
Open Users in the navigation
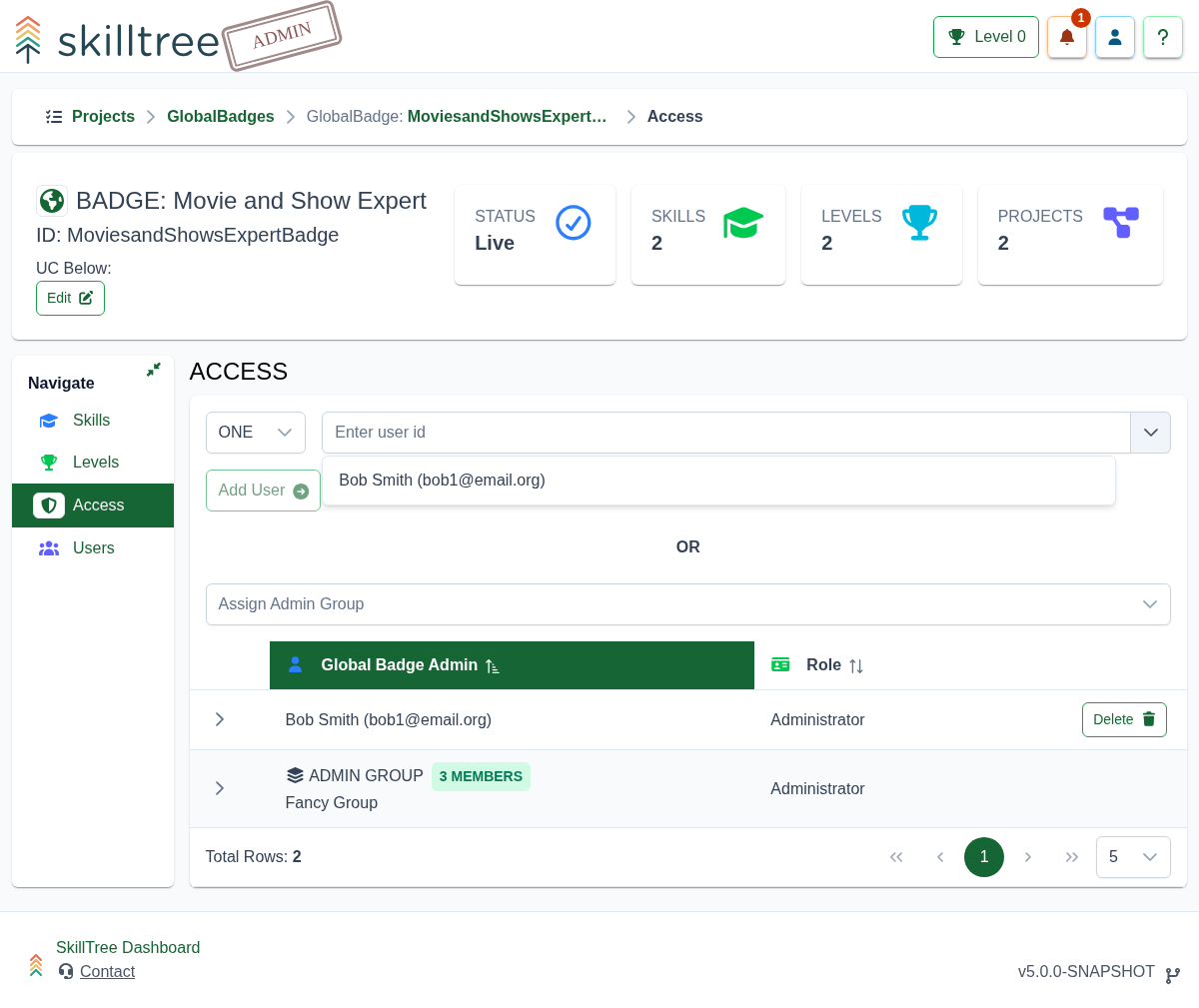(93, 548)
